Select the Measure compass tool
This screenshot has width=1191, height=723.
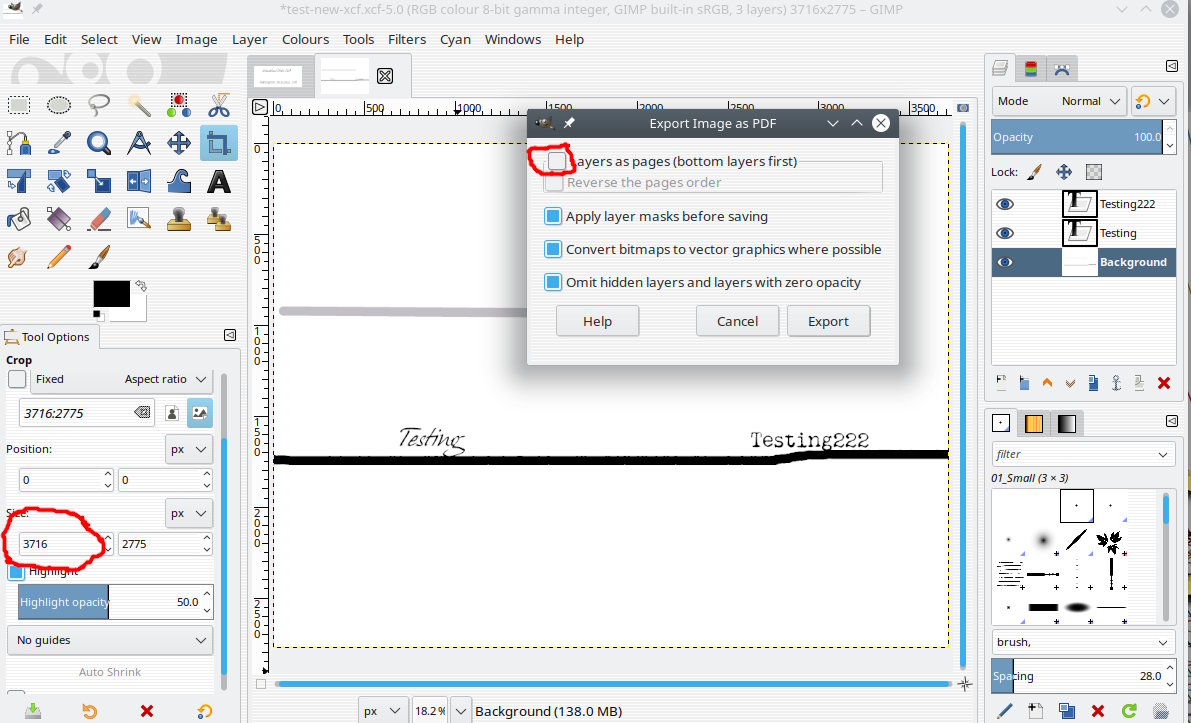[x=139, y=143]
